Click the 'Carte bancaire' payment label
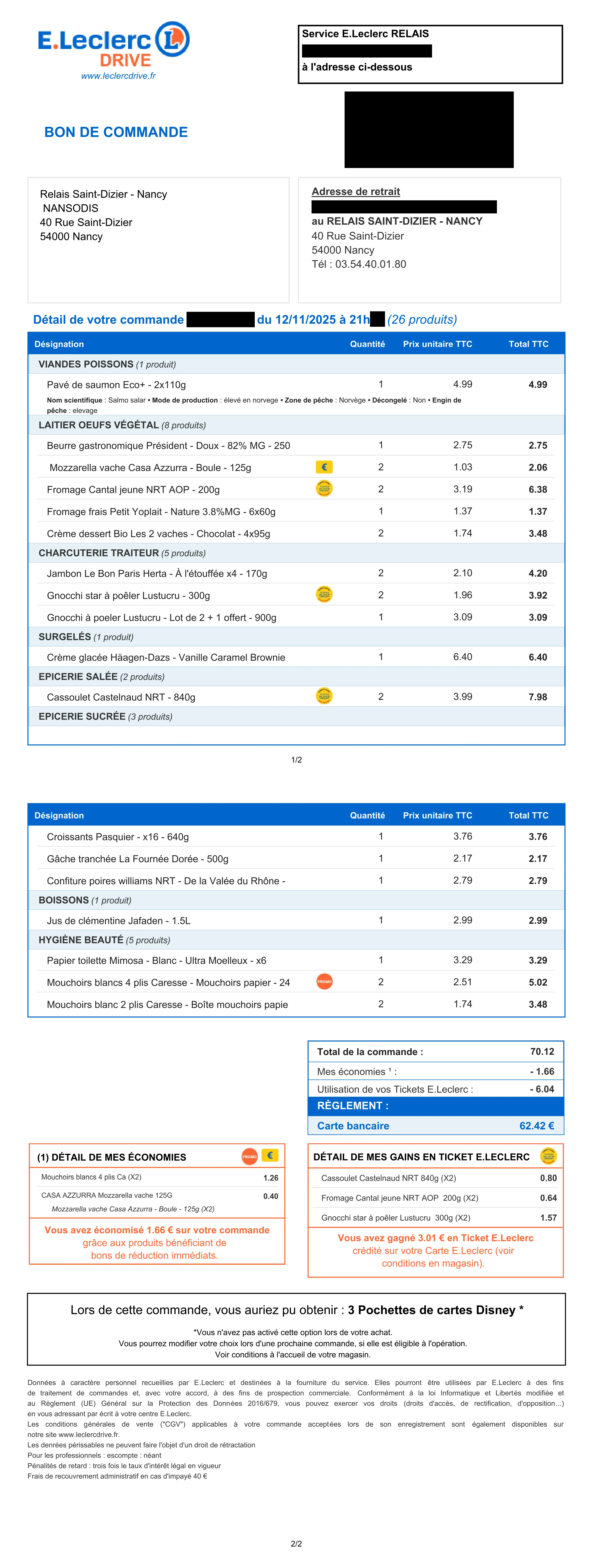Screen dimensions: 606x1568 coord(353,1125)
